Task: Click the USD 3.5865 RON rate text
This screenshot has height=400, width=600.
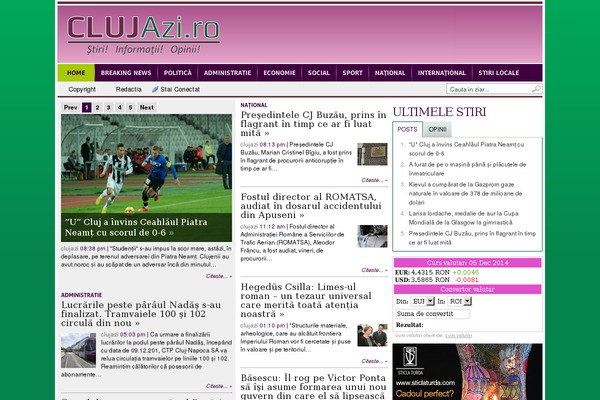Action: 422,280
